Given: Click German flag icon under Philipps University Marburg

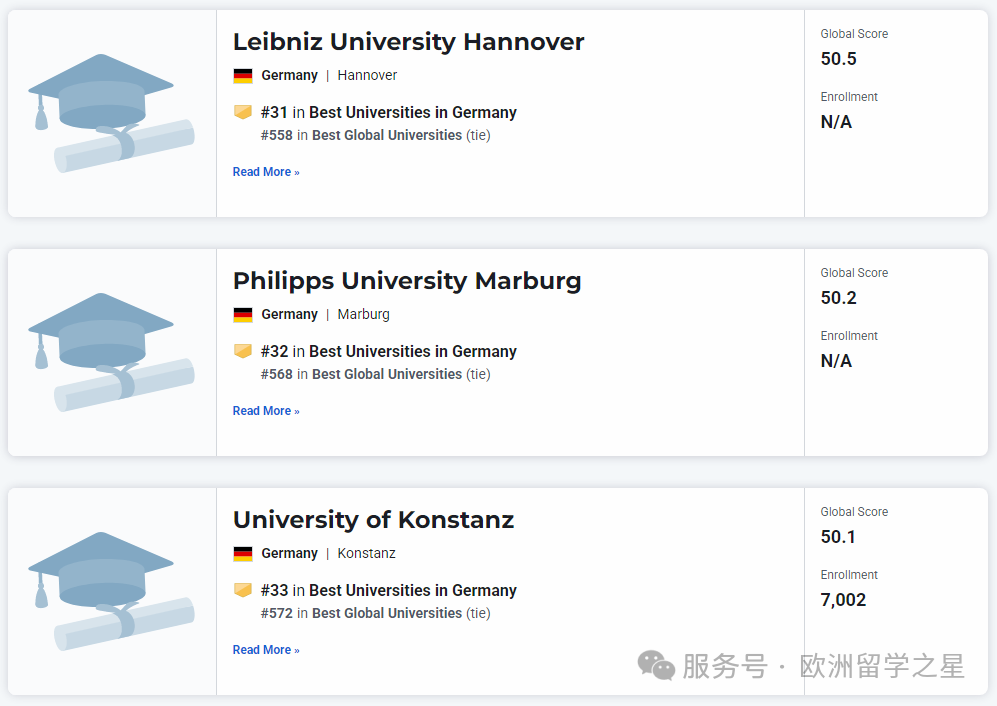Looking at the screenshot, I should [x=243, y=315].
